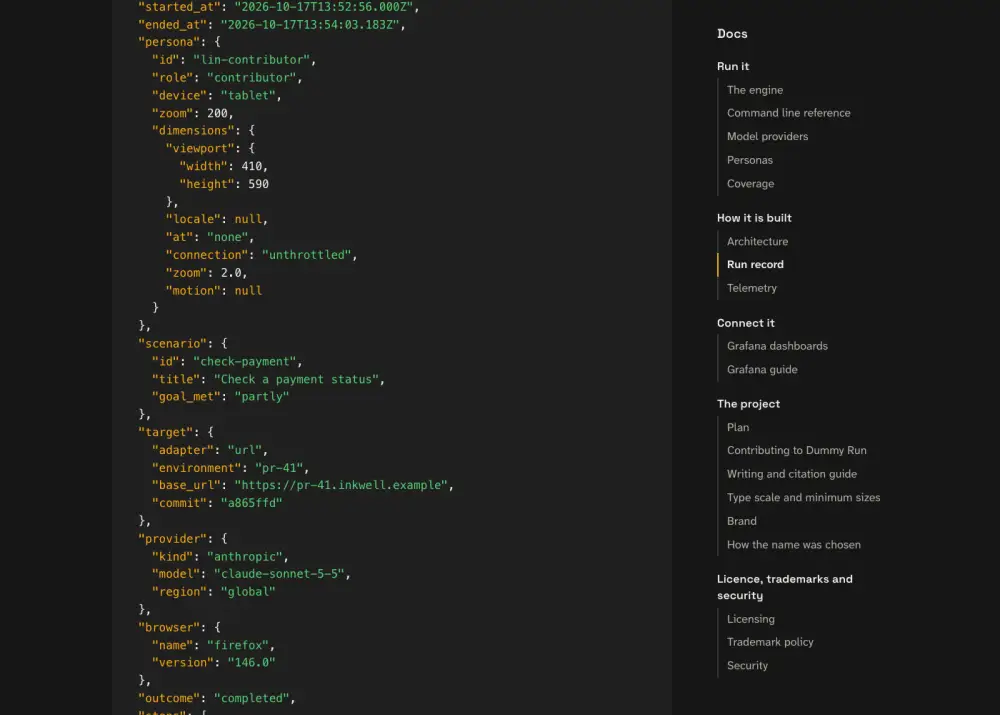Click the base_url "https://pr-41.inkwell.example" string
The image size is (1000, 715).
pyautogui.click(x=341, y=485)
